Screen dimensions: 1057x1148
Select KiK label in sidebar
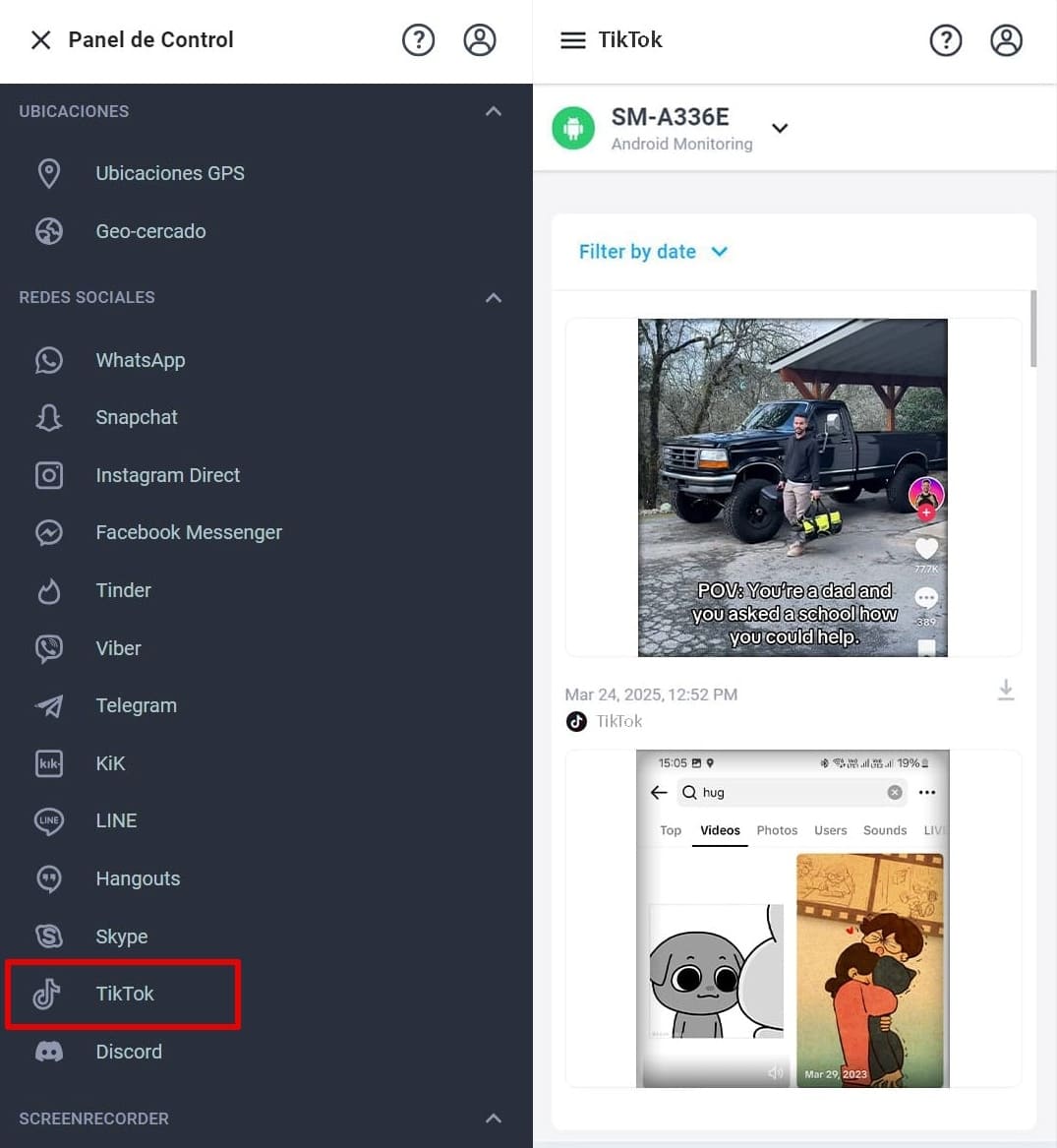(x=110, y=763)
